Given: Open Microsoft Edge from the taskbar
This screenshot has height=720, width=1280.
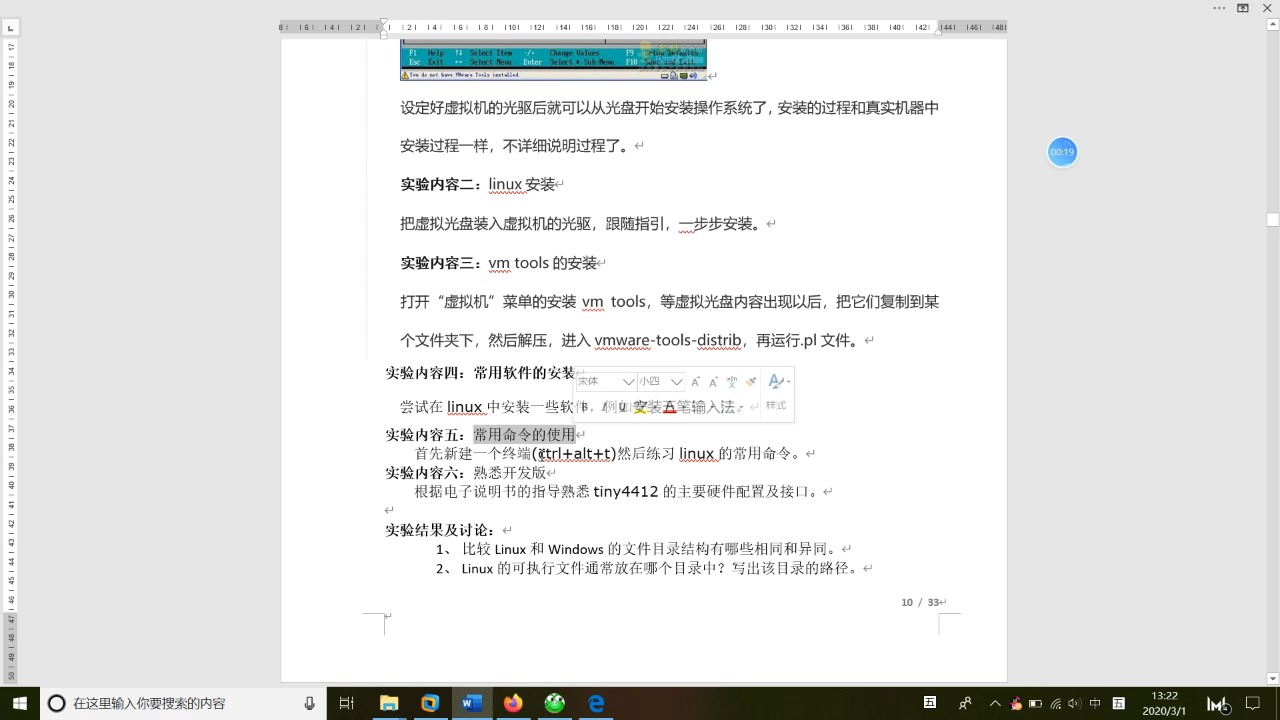Looking at the screenshot, I should (x=596, y=703).
